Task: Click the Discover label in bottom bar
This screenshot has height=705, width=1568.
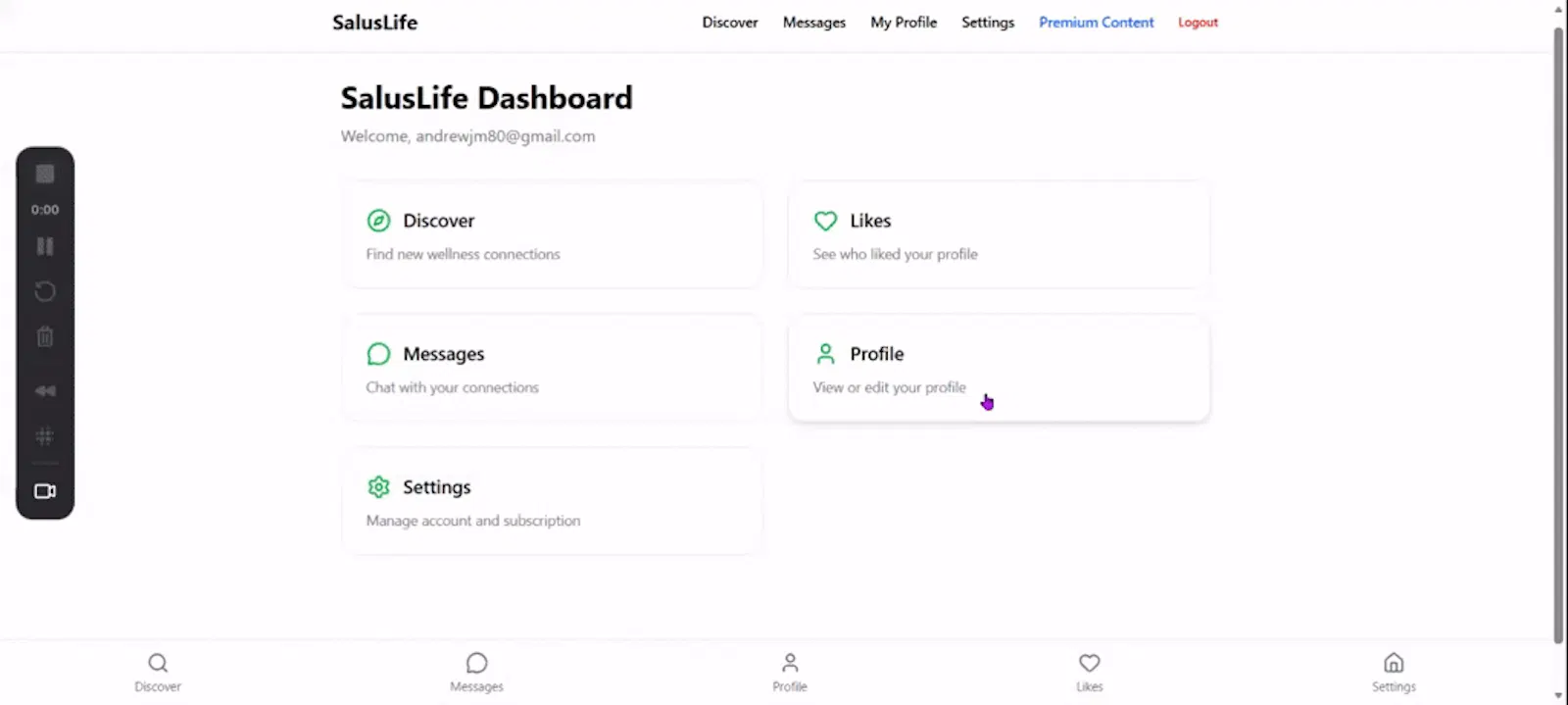Action: click(158, 687)
